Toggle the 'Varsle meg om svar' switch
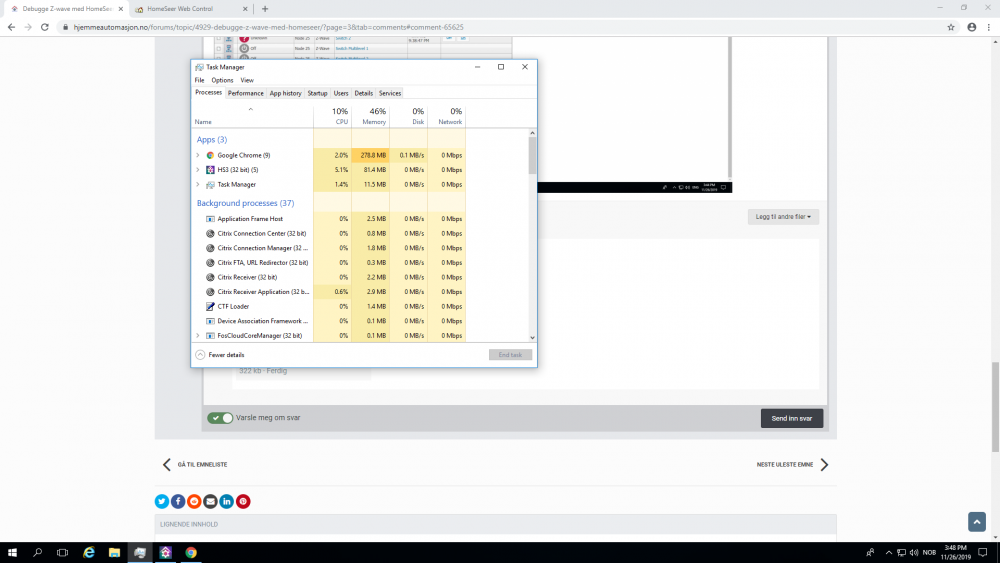Viewport: 1000px width, 563px height. click(x=220, y=418)
